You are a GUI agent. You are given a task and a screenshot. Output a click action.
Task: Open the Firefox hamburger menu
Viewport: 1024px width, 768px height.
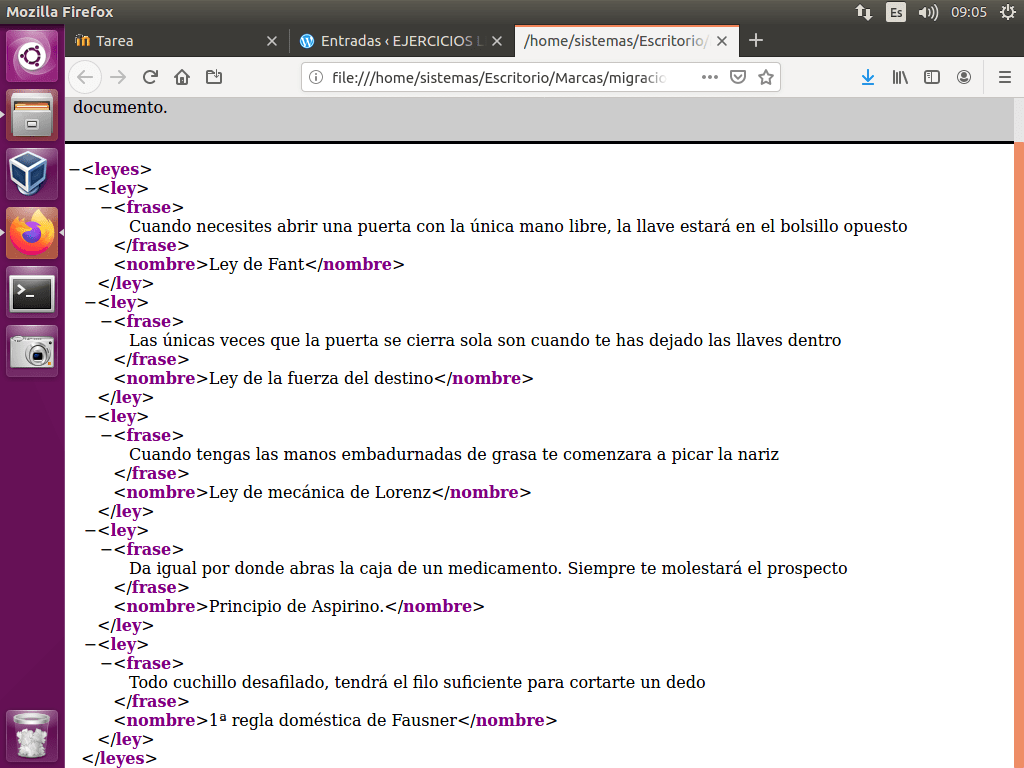coord(1005,77)
